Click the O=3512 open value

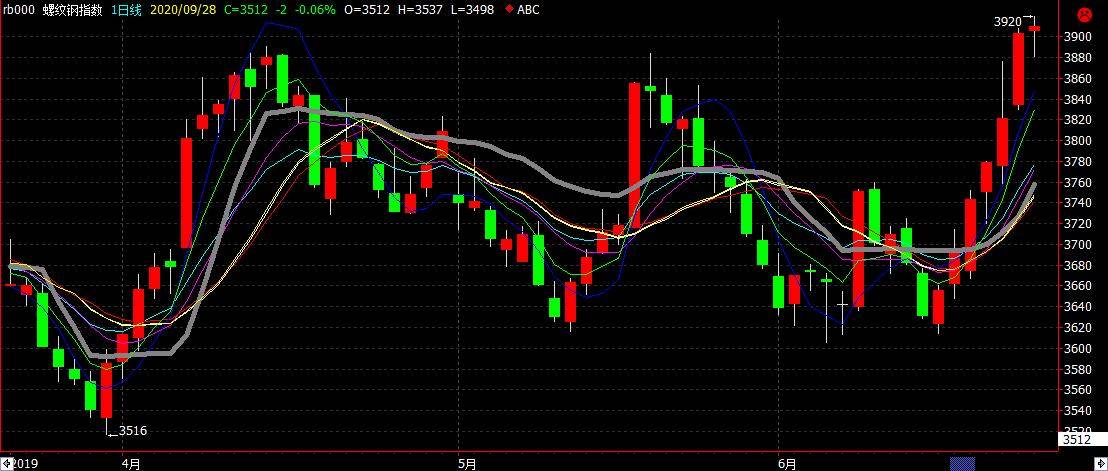click(369, 10)
